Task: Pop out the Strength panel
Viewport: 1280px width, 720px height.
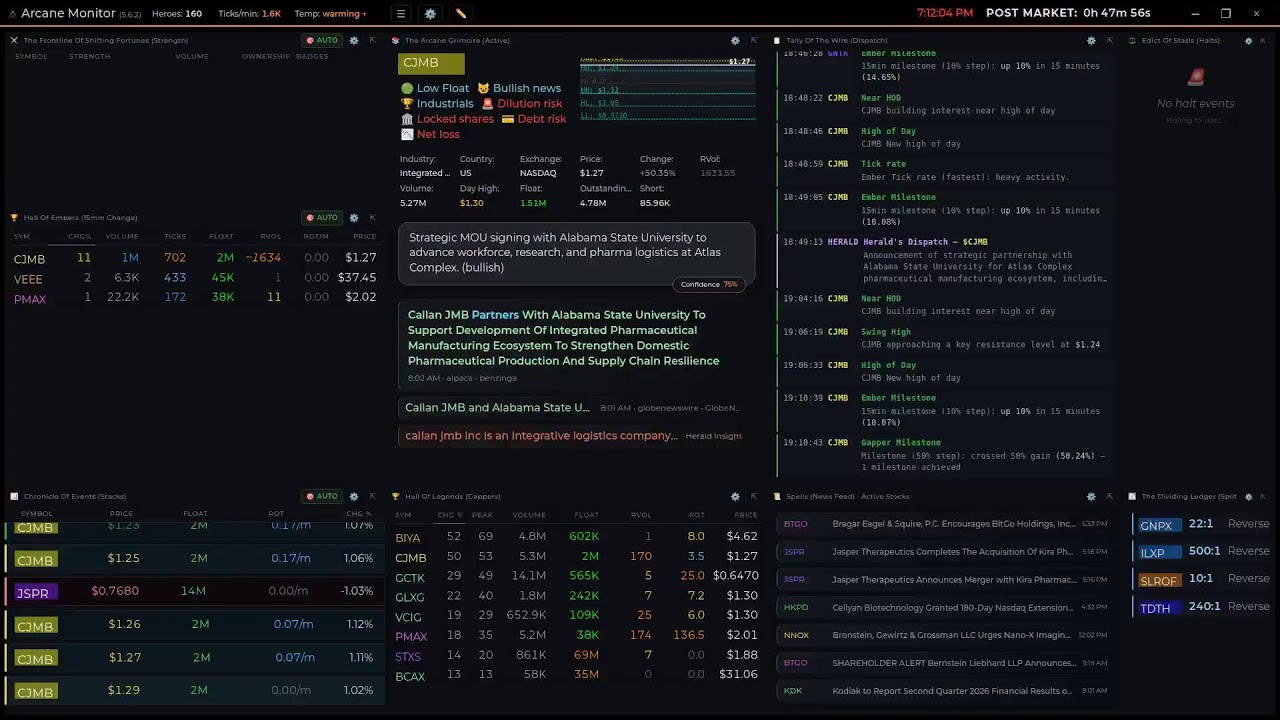Action: point(372,40)
